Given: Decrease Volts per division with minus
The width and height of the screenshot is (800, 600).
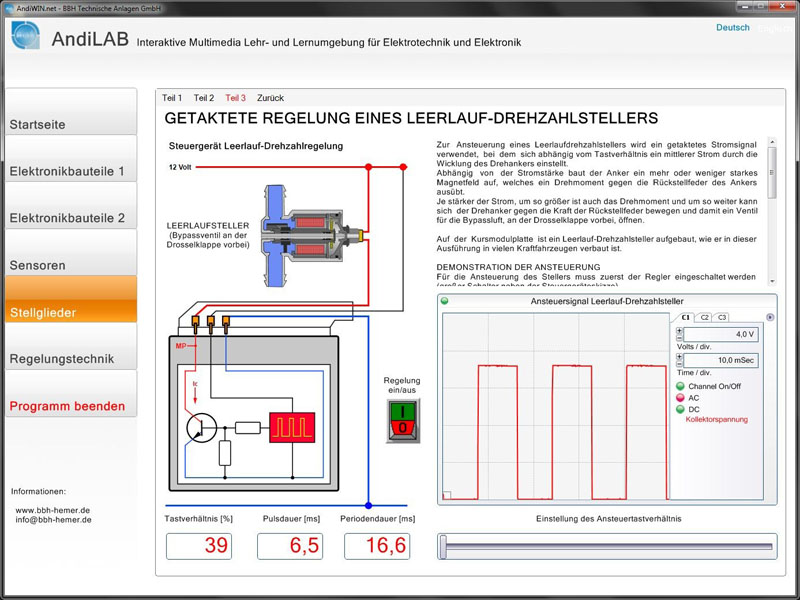Looking at the screenshot, I should click(679, 338).
